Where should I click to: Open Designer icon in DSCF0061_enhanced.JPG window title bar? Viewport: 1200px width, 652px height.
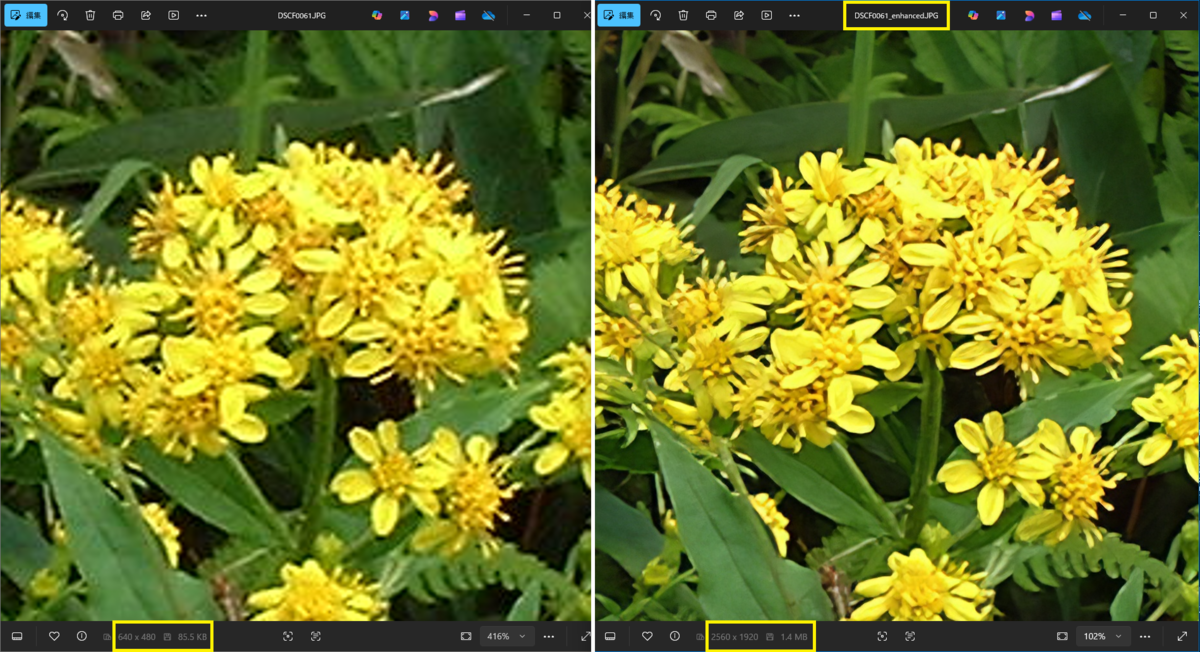[1001, 15]
